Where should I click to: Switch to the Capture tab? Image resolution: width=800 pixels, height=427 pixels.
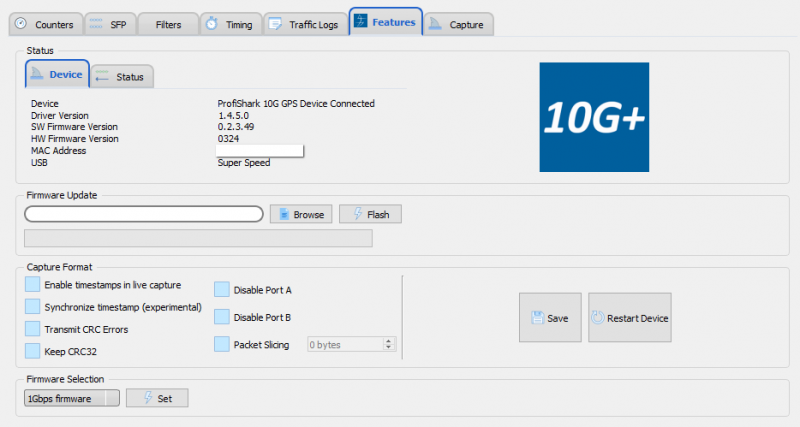coord(458,24)
